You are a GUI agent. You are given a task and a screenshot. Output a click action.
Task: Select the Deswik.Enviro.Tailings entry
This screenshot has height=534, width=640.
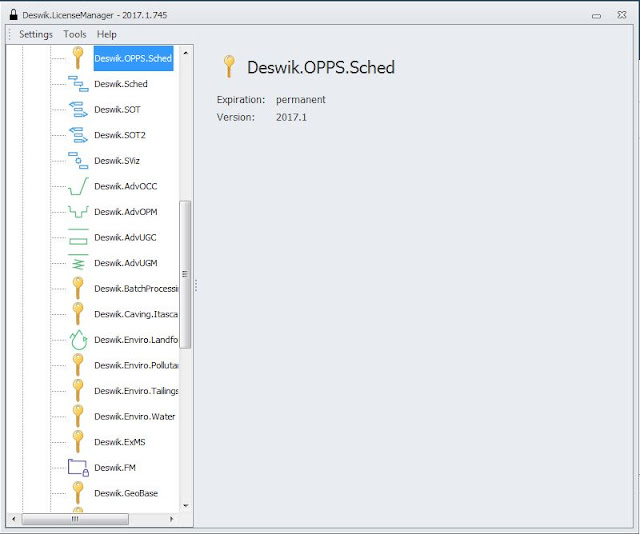coord(136,391)
